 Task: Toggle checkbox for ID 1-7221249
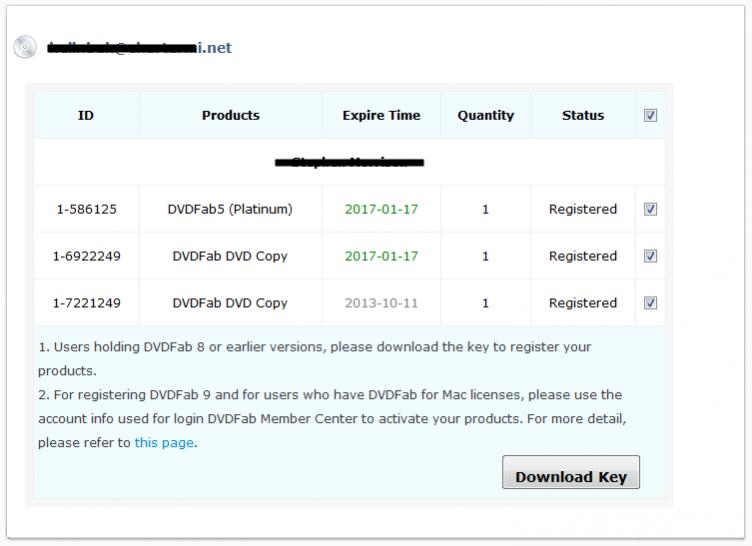[651, 303]
